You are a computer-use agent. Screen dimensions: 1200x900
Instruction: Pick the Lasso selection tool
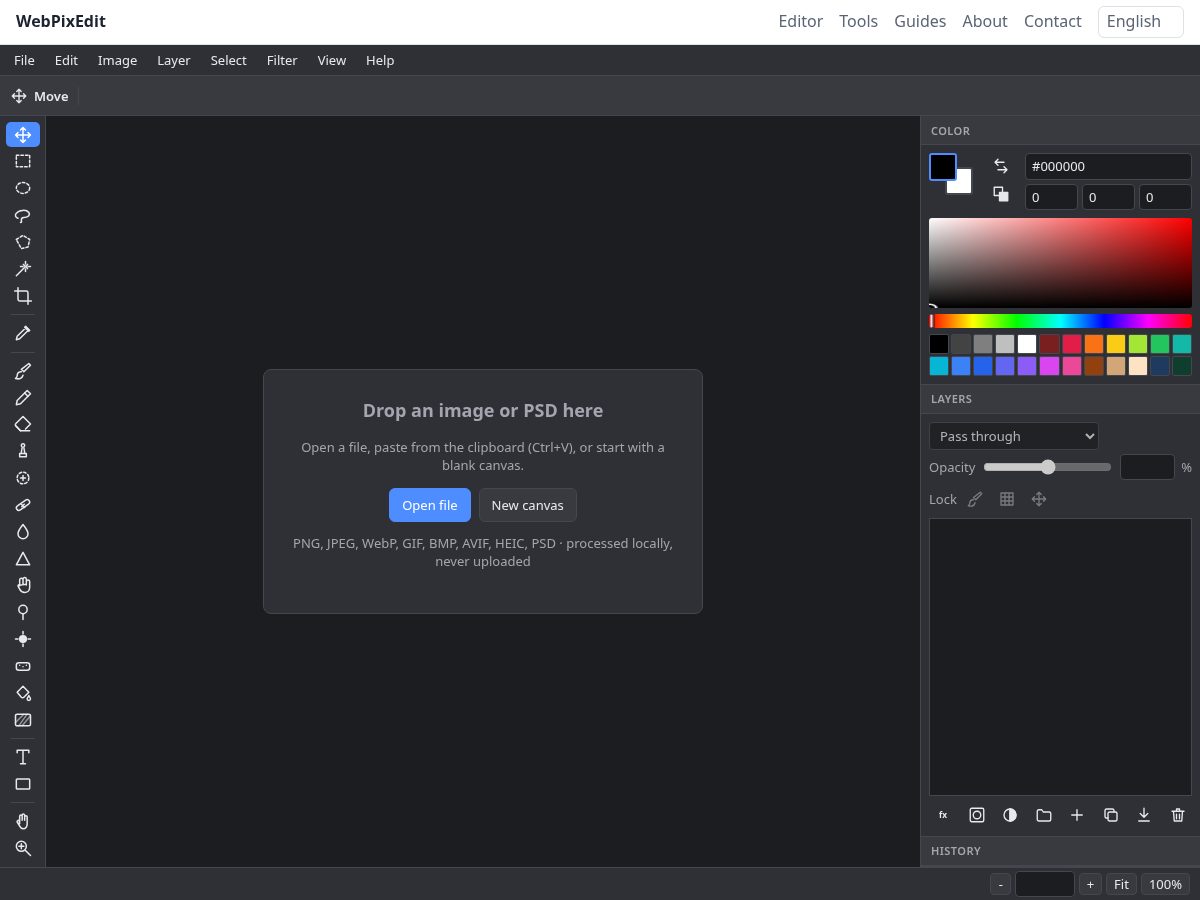[x=23, y=215]
